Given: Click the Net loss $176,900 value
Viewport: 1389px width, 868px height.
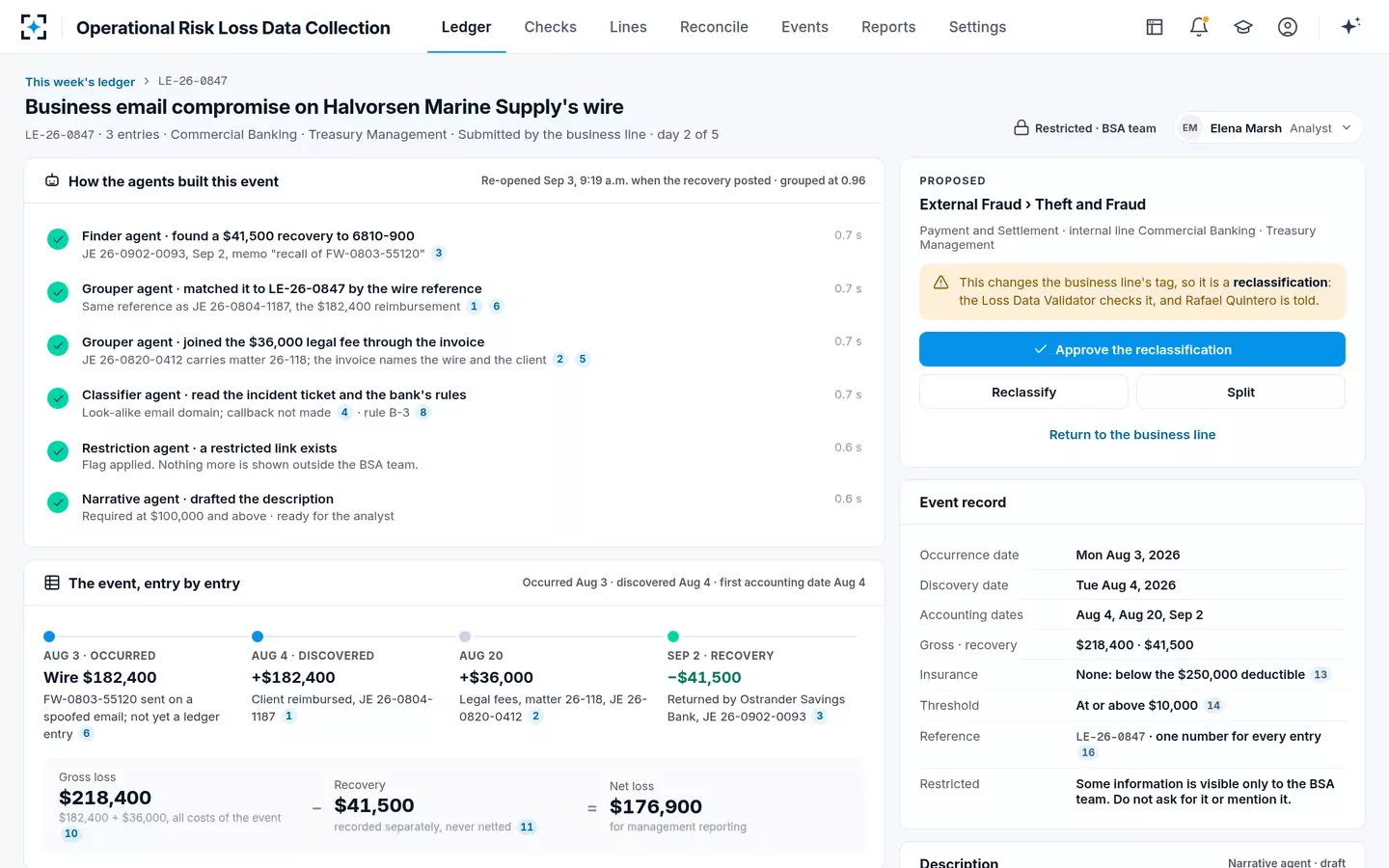Looking at the screenshot, I should pos(656,806).
